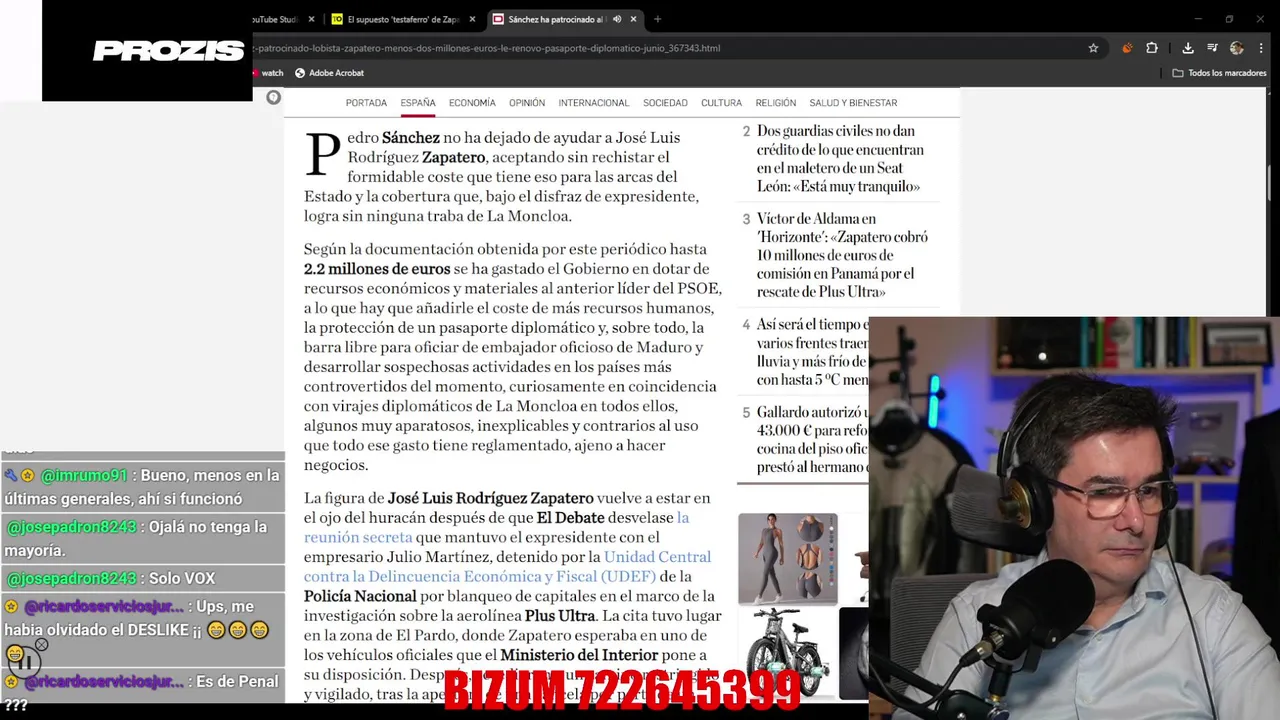Open the CULTURA section
The height and width of the screenshot is (720, 1280).
click(x=721, y=103)
